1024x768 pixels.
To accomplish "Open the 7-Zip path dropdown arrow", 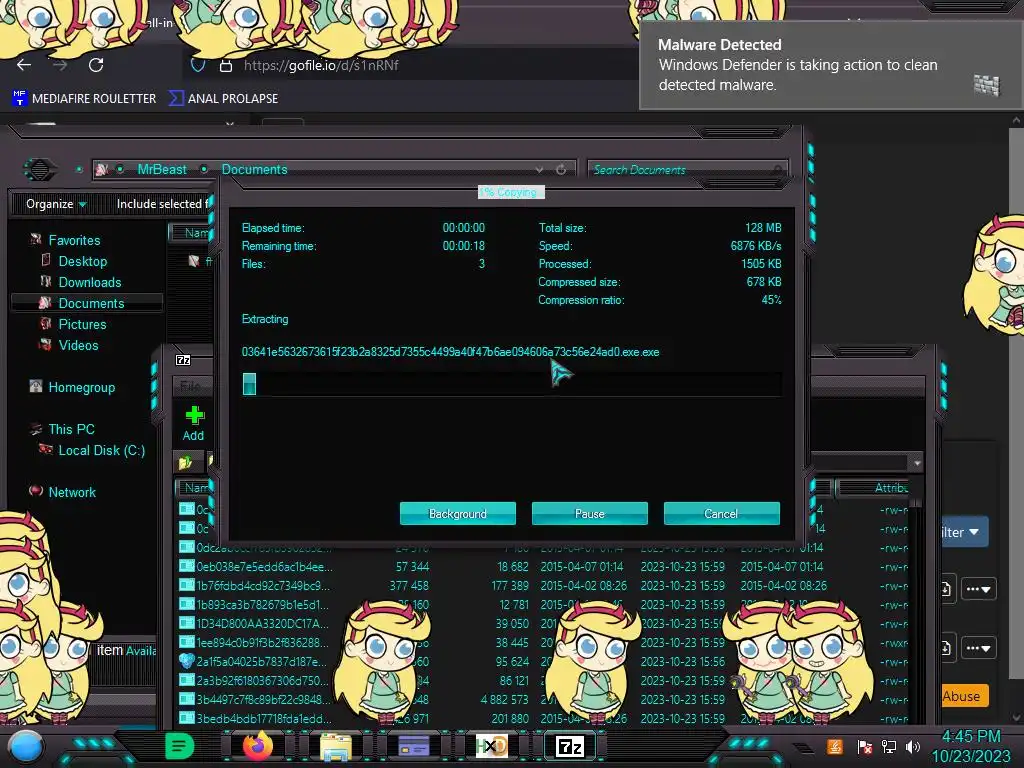I will coord(917,462).
